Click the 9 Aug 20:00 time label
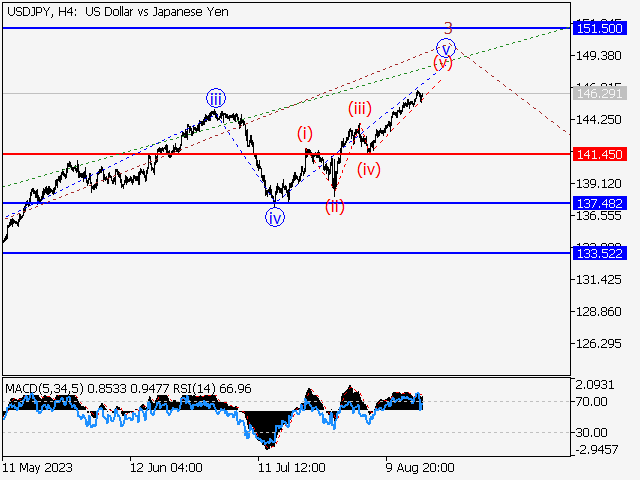 point(420,468)
